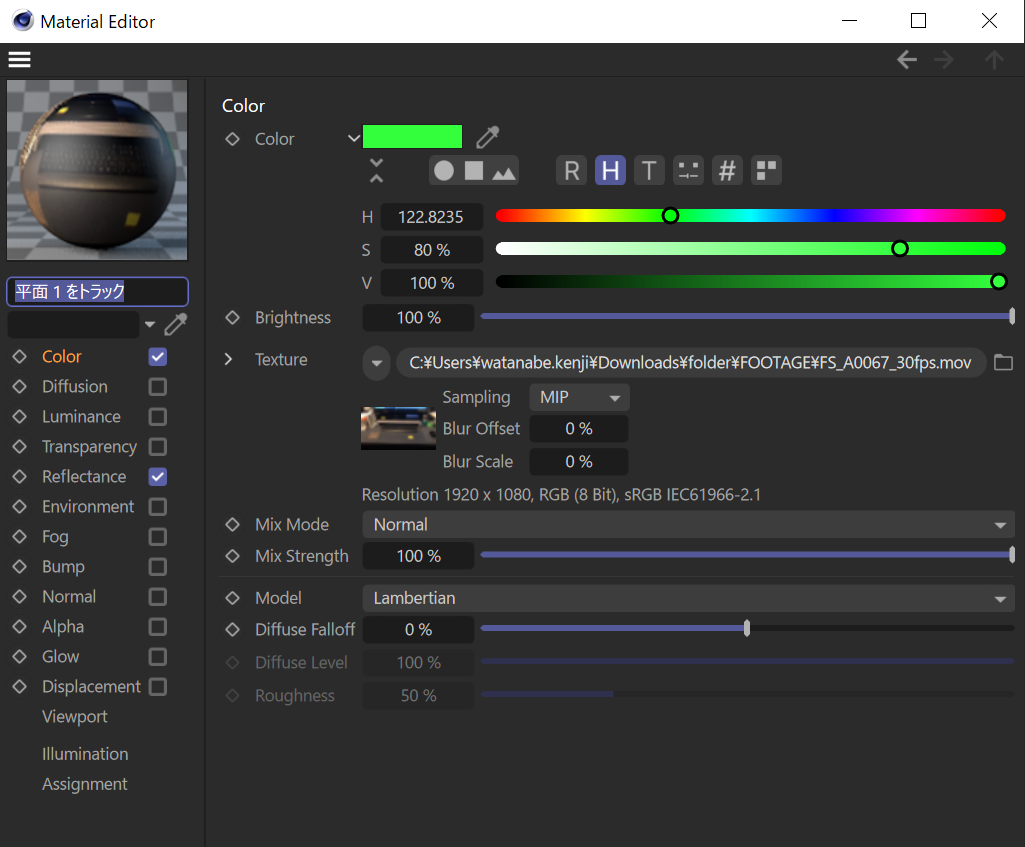Click the material name input field

pyautogui.click(x=97, y=292)
